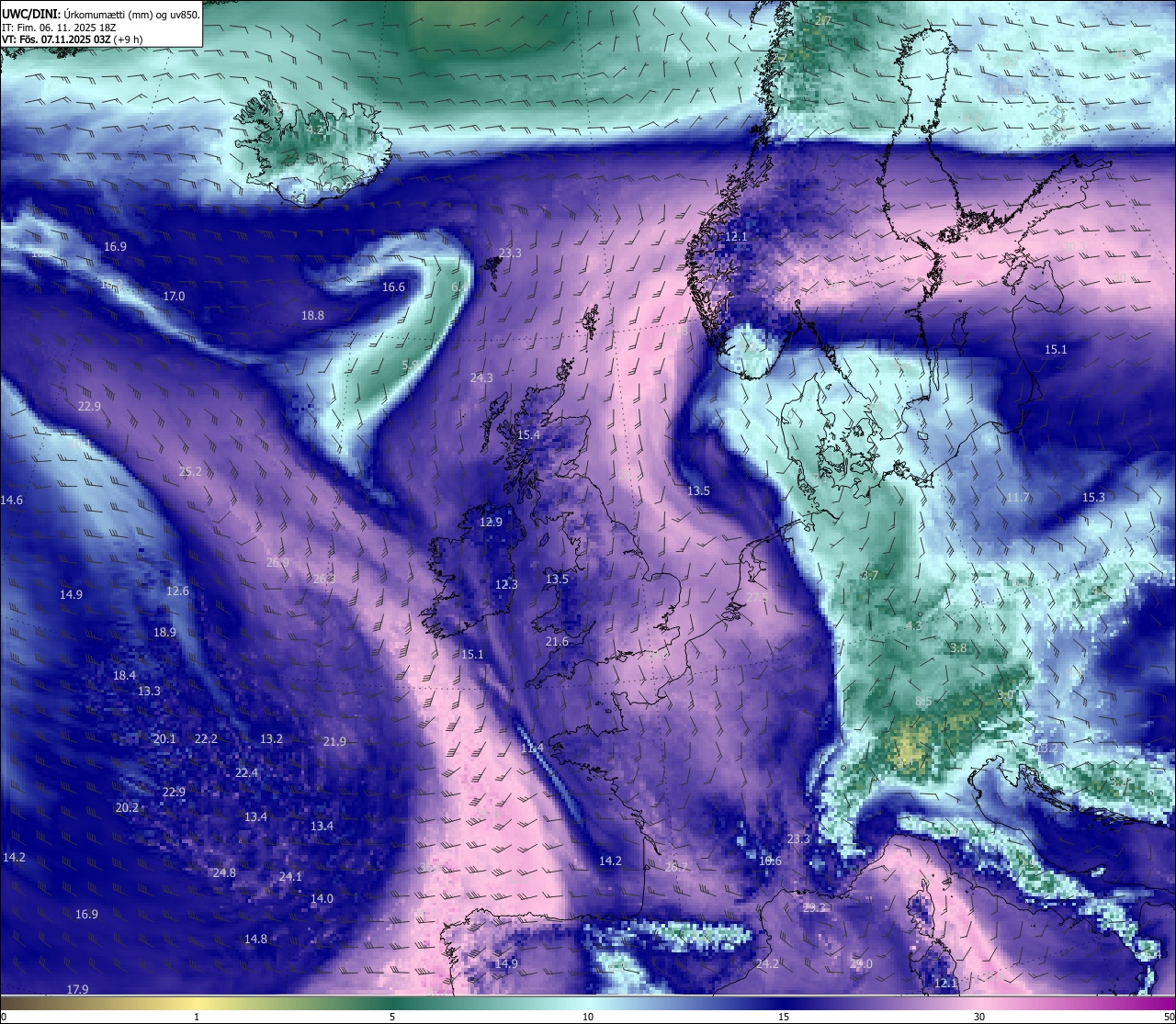Click the 22.4 value on the map
1176x1024 pixels.
click(246, 773)
